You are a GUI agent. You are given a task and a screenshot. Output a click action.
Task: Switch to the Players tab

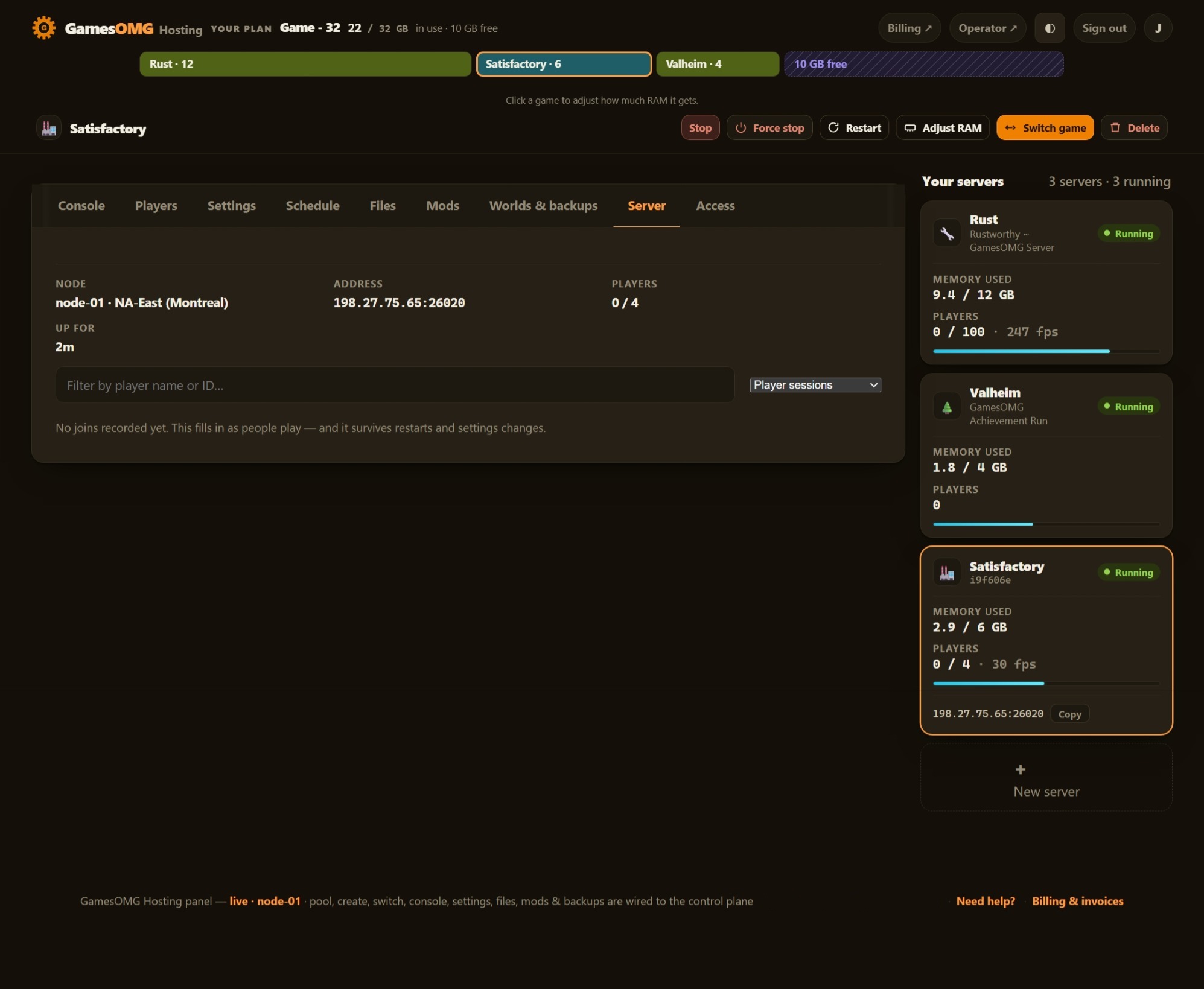point(156,206)
